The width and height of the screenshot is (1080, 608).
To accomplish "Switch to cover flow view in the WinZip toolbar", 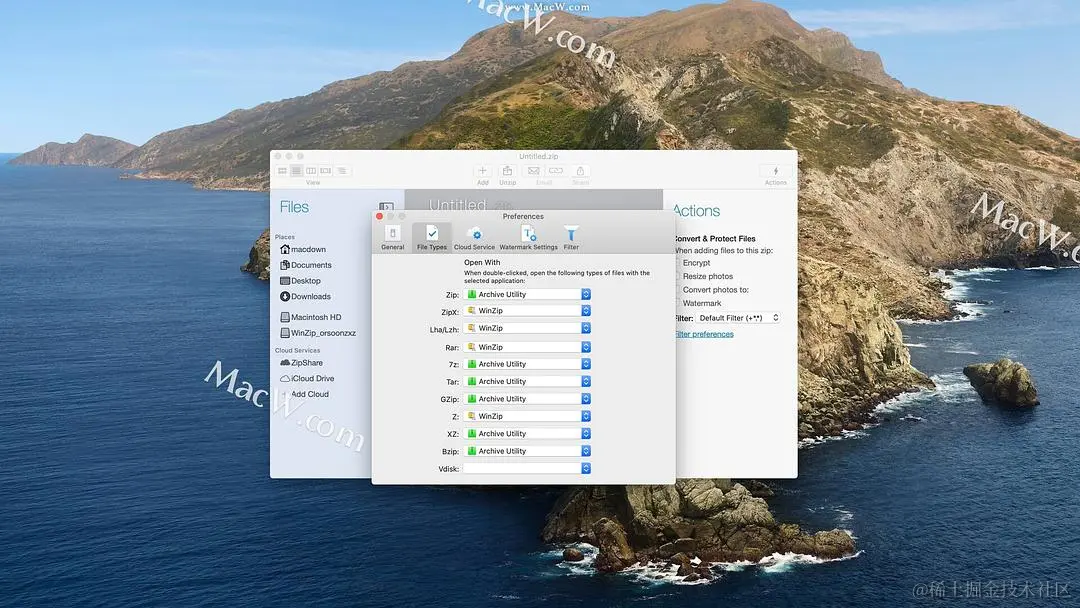I will pyautogui.click(x=326, y=171).
